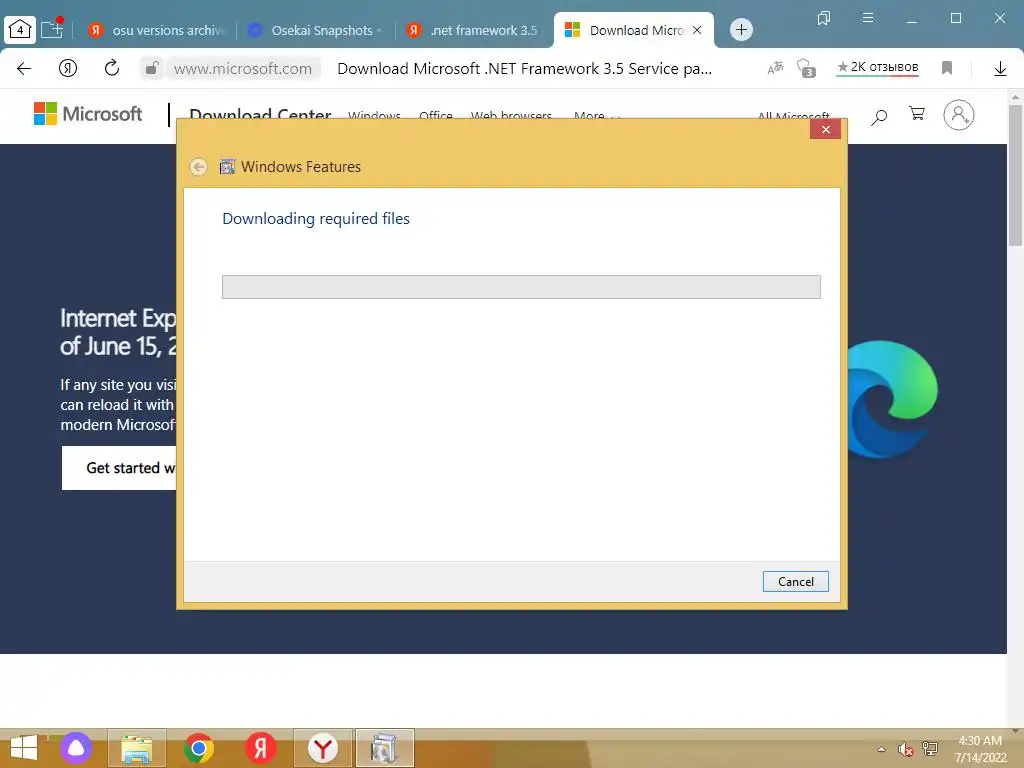This screenshot has width=1024, height=768.
Task: Click the site security padlock icon
Action: click(x=152, y=68)
